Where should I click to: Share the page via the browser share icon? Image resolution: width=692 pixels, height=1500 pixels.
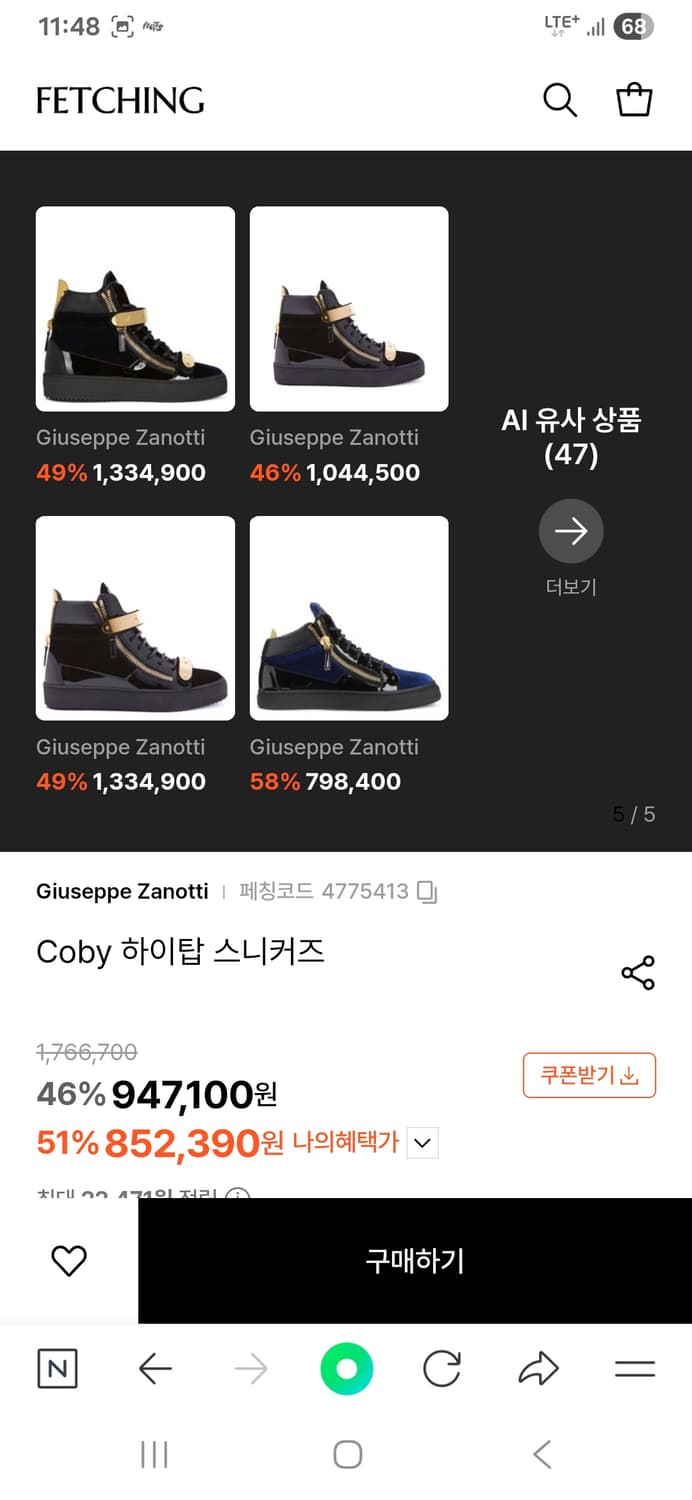(538, 1369)
